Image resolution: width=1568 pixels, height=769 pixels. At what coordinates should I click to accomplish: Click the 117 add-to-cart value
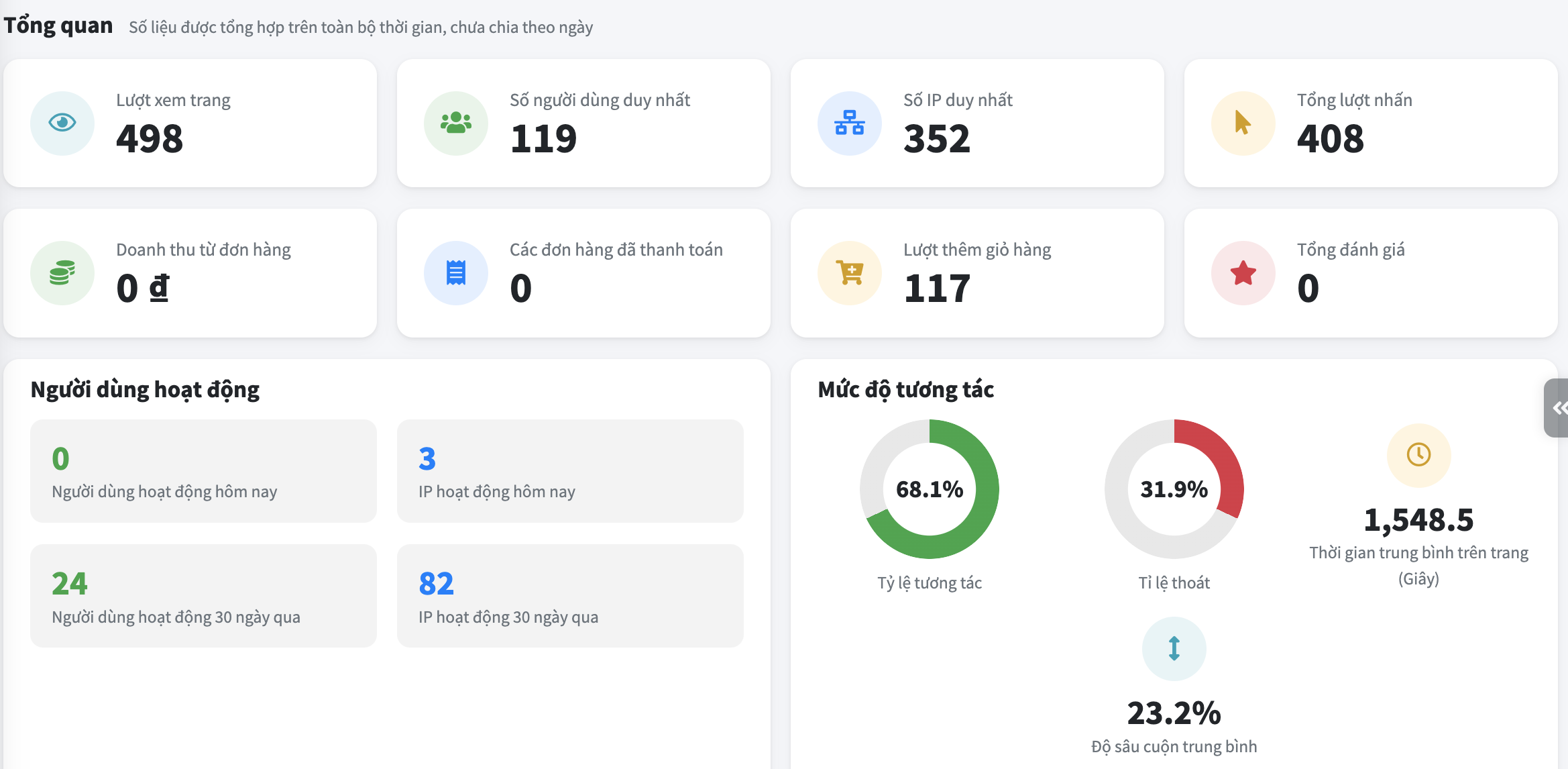[x=937, y=289]
